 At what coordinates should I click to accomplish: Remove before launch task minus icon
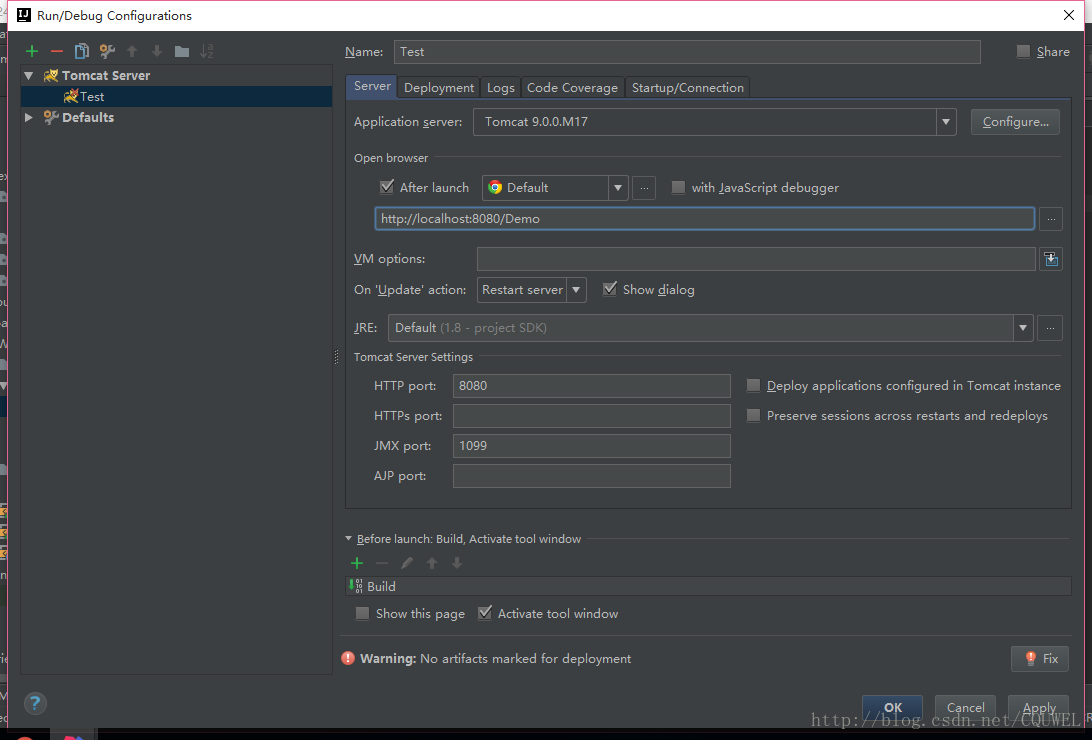[382, 563]
